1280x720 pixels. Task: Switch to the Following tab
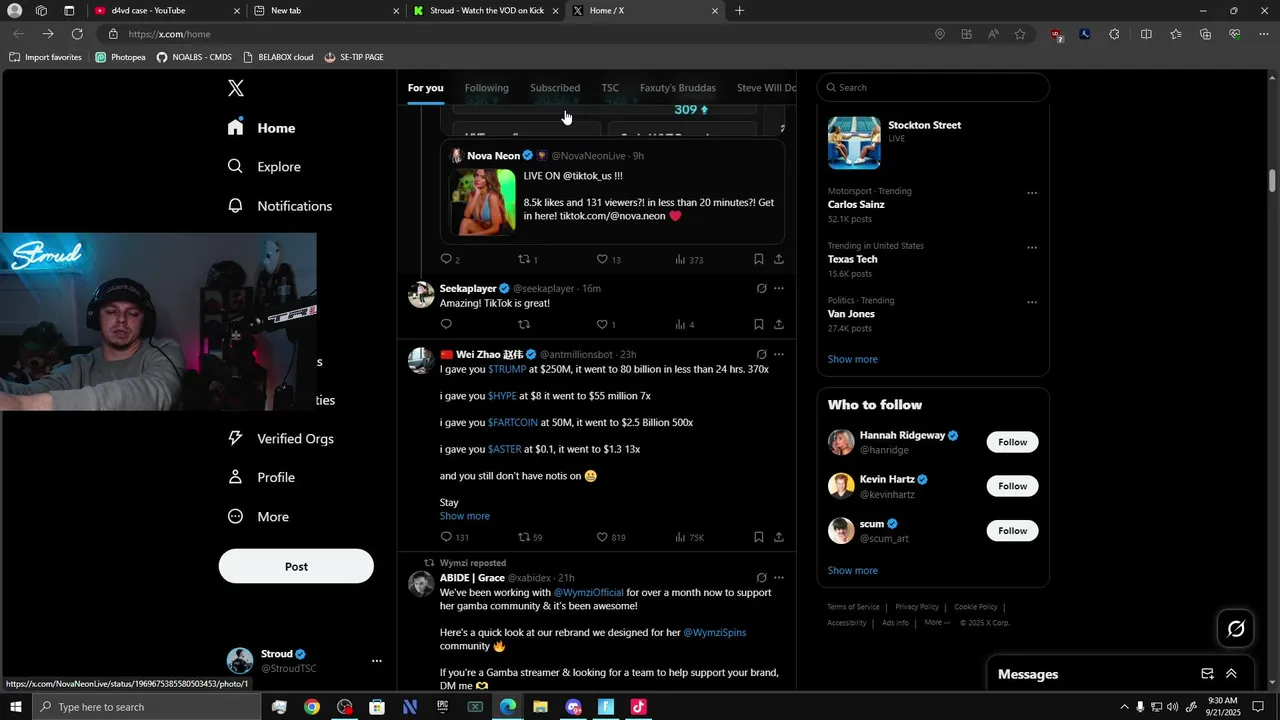486,88
